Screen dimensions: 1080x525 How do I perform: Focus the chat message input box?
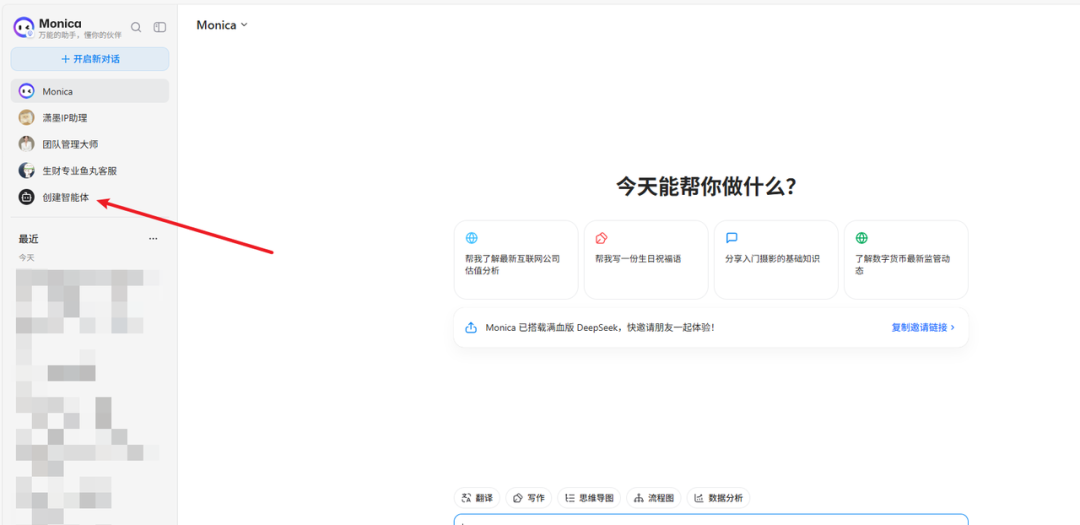click(711, 519)
